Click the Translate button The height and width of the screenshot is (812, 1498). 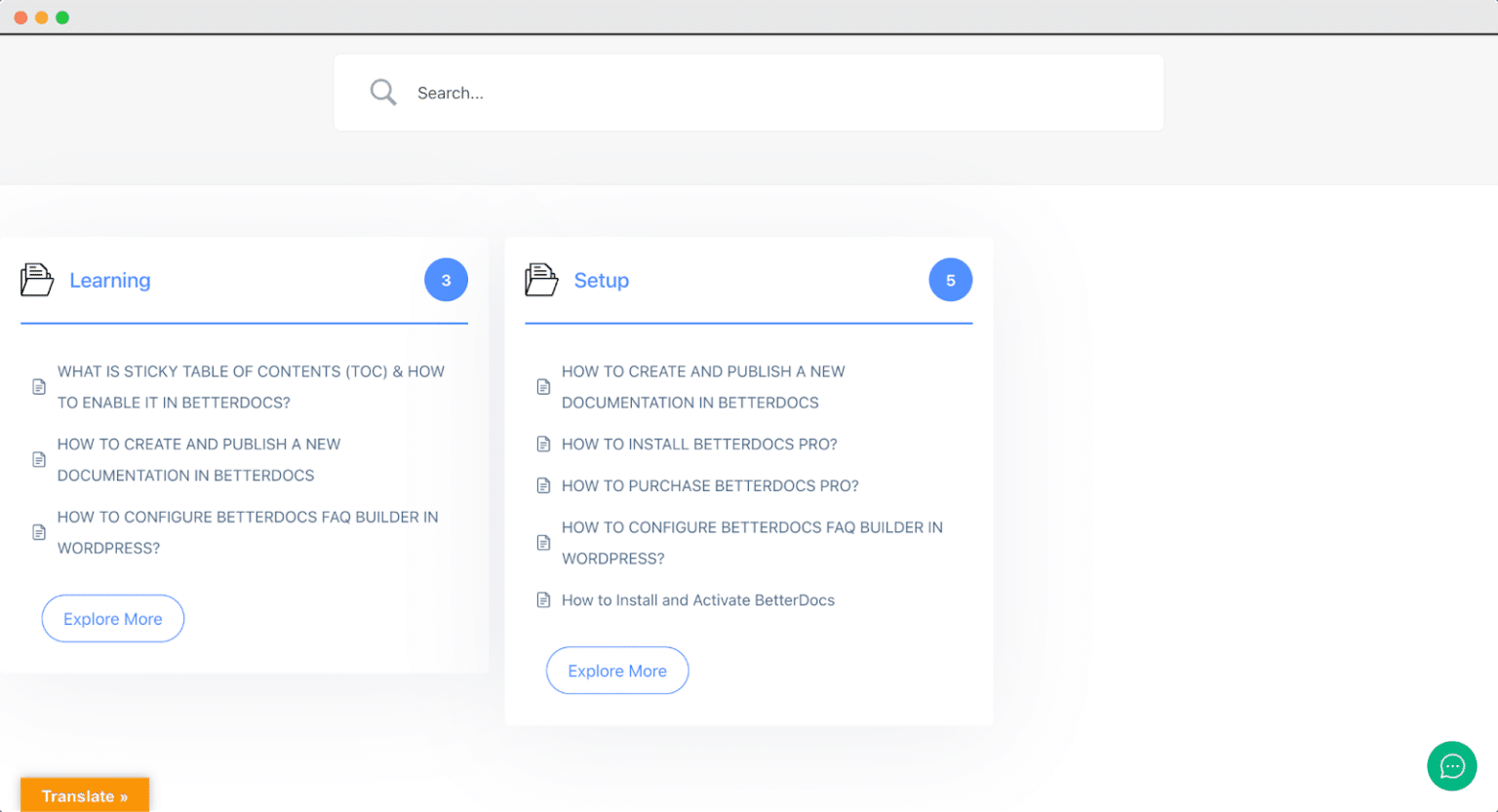(84, 795)
